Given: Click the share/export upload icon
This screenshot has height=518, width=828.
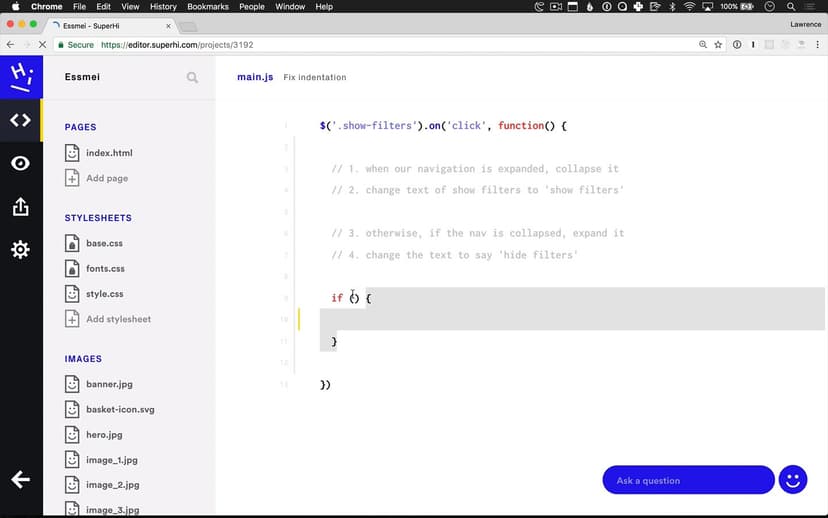Looking at the screenshot, I should tap(20, 206).
